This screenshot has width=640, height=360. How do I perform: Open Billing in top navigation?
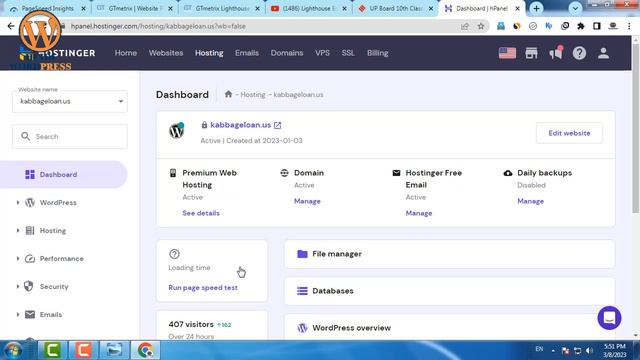tap(377, 53)
